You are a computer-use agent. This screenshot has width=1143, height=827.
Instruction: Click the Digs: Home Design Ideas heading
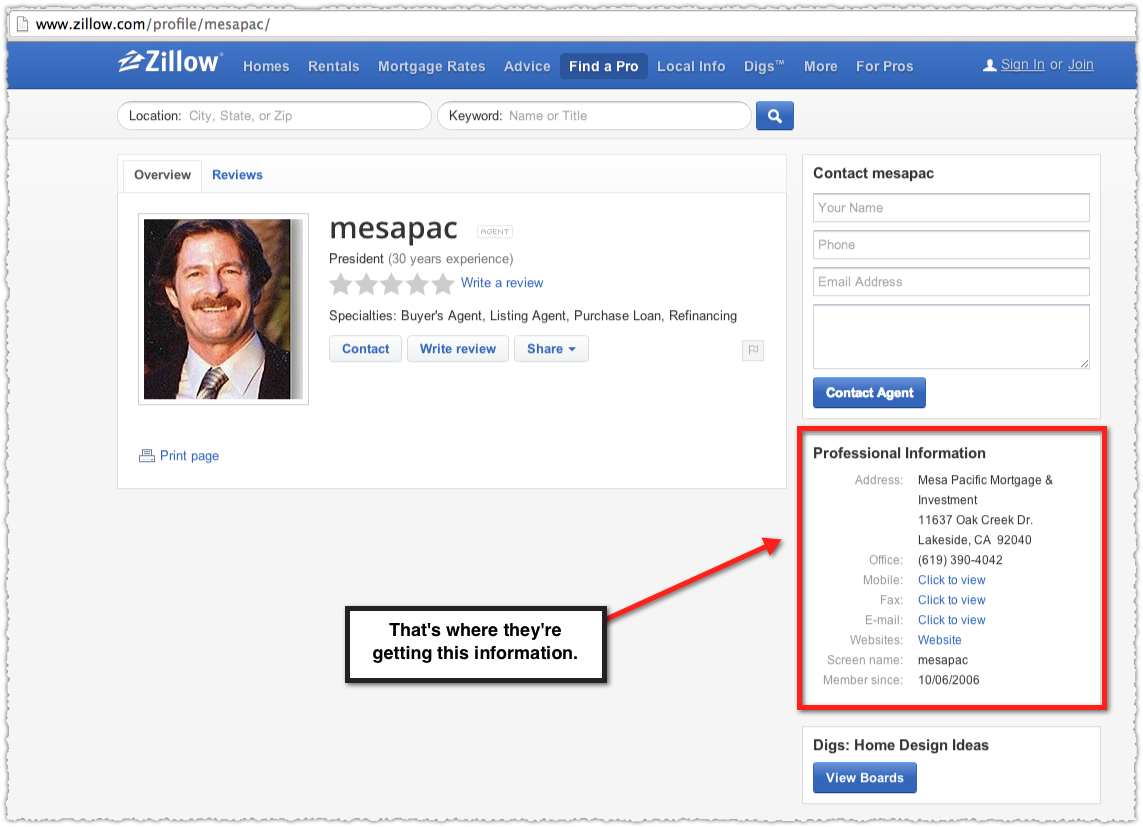901,745
